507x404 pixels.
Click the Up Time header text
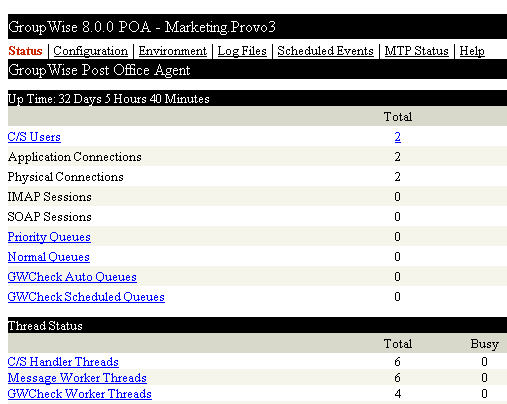tap(109, 99)
